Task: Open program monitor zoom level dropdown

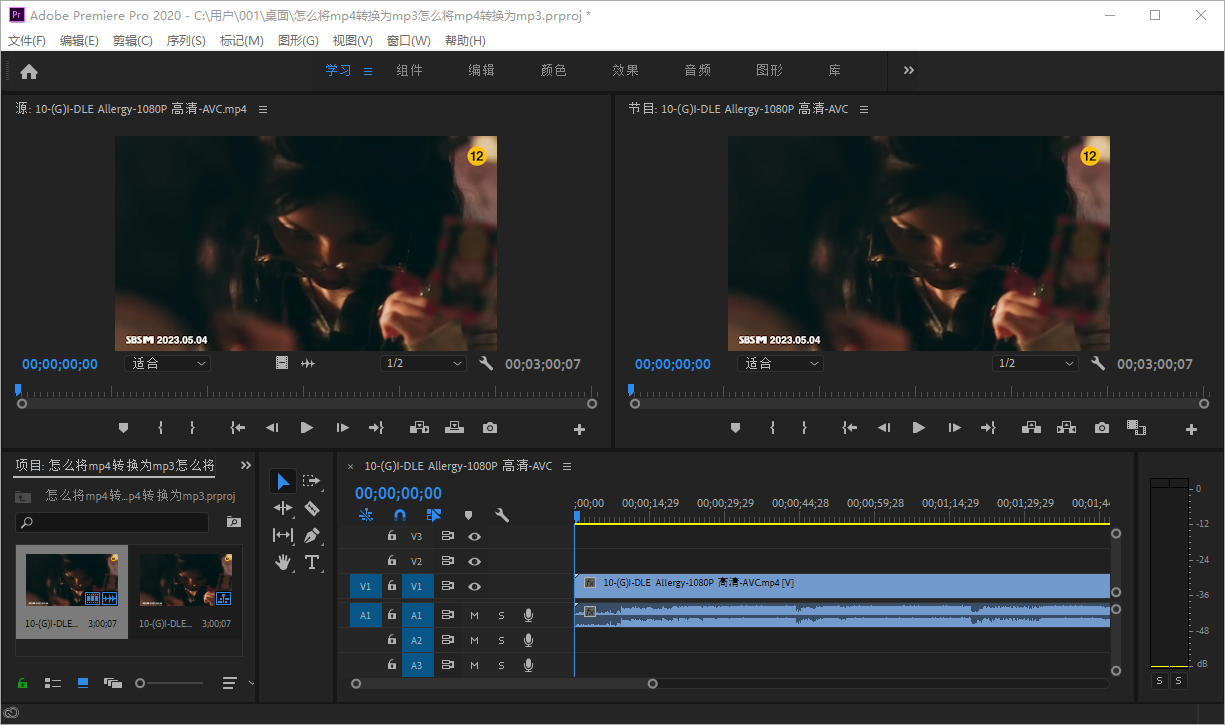Action: click(x=780, y=363)
